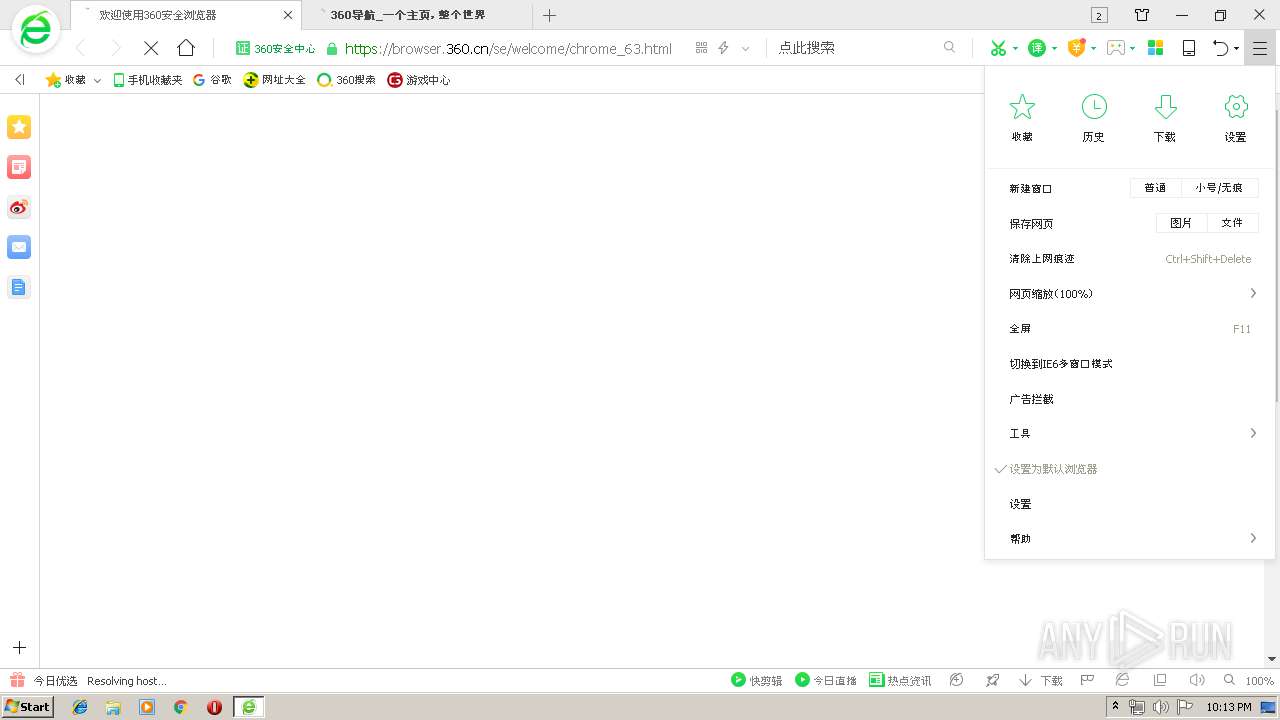Open a new tab with plus button
This screenshot has width=1280, height=720.
click(x=549, y=15)
